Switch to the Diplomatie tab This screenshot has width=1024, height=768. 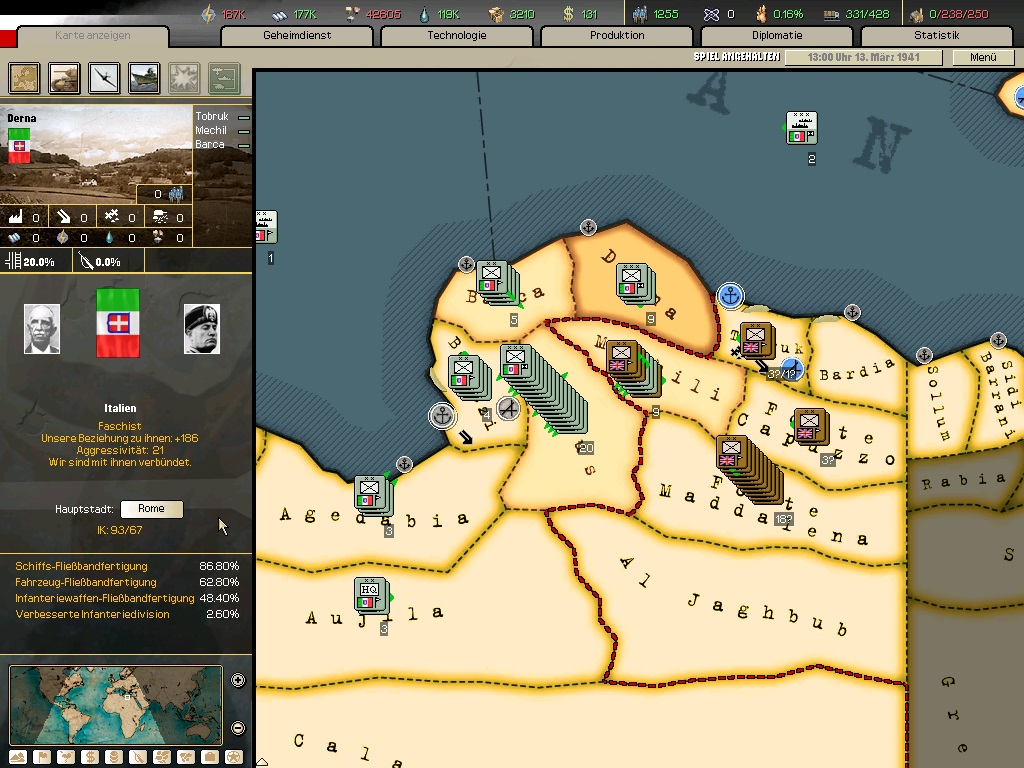coord(777,36)
